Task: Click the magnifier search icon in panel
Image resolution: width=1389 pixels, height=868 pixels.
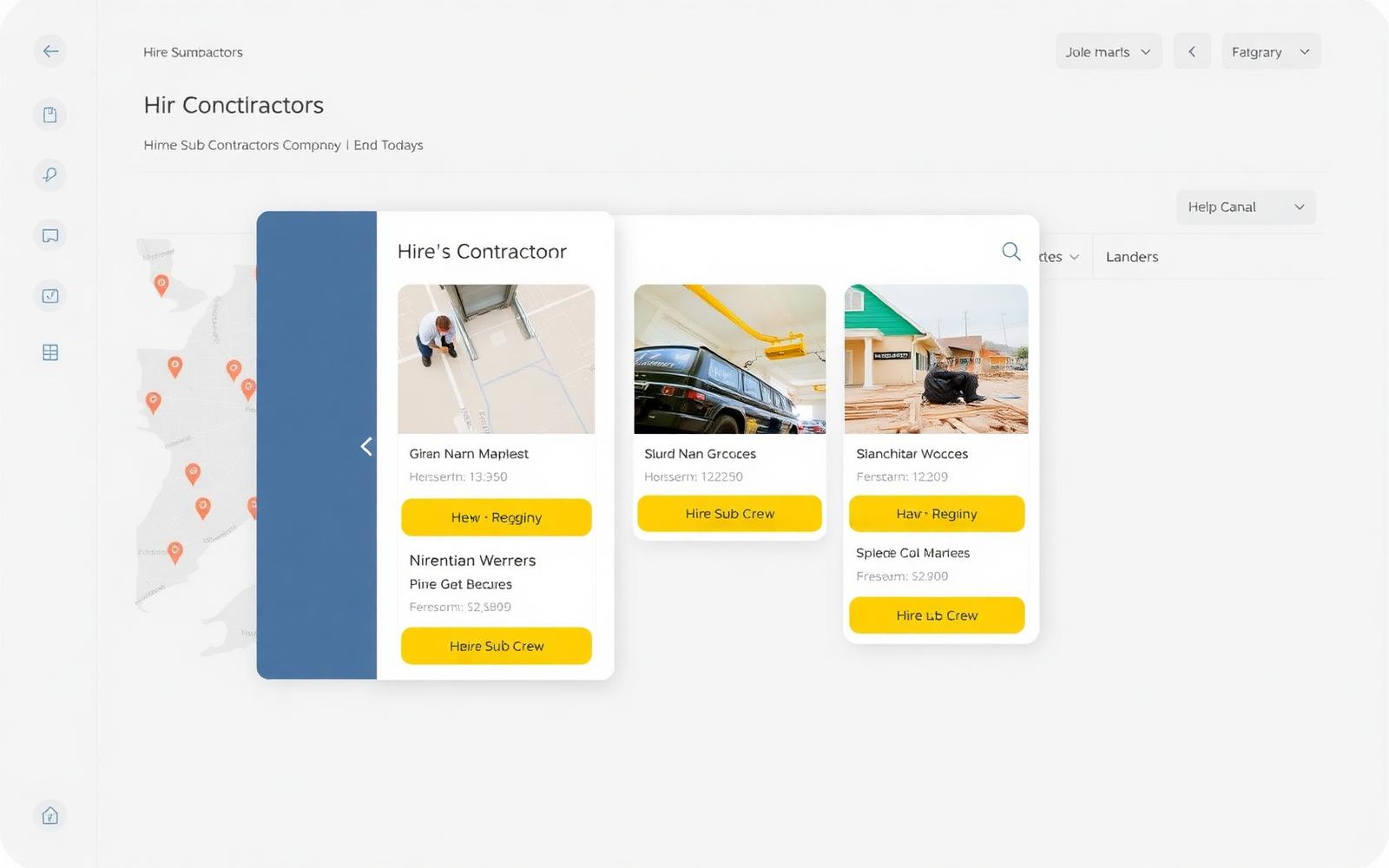Action: tap(1011, 252)
